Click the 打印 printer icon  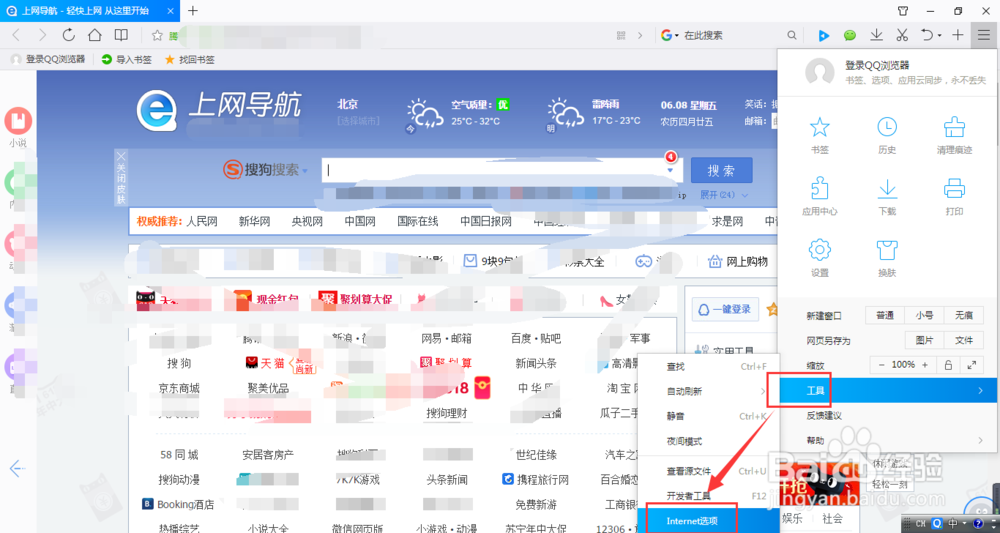click(x=955, y=189)
